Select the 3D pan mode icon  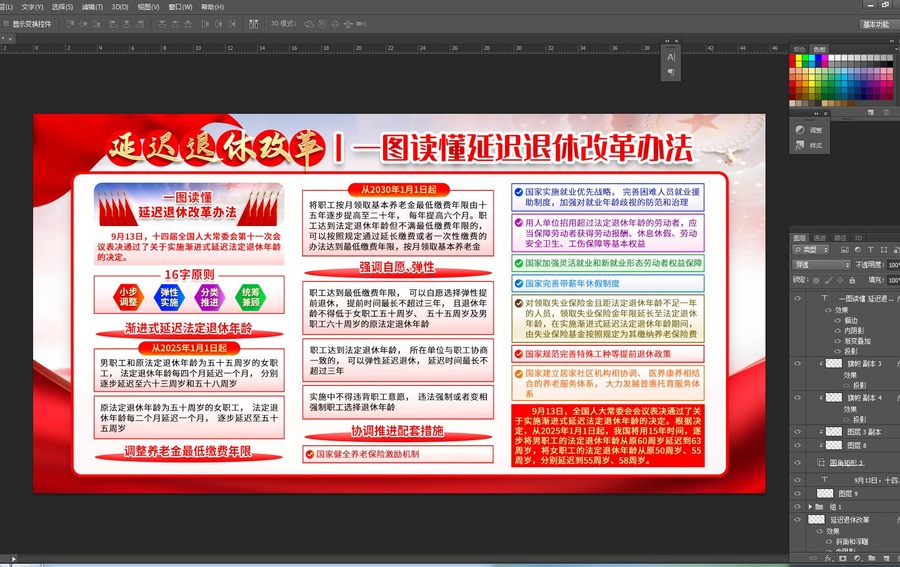(335, 24)
